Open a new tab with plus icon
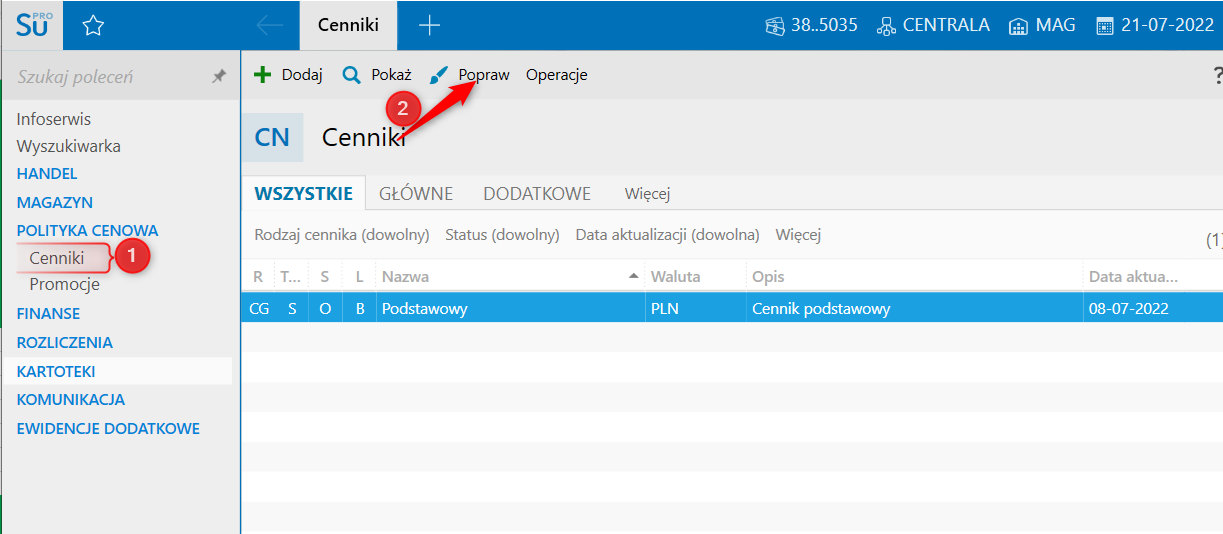1223x534 pixels. 429,26
